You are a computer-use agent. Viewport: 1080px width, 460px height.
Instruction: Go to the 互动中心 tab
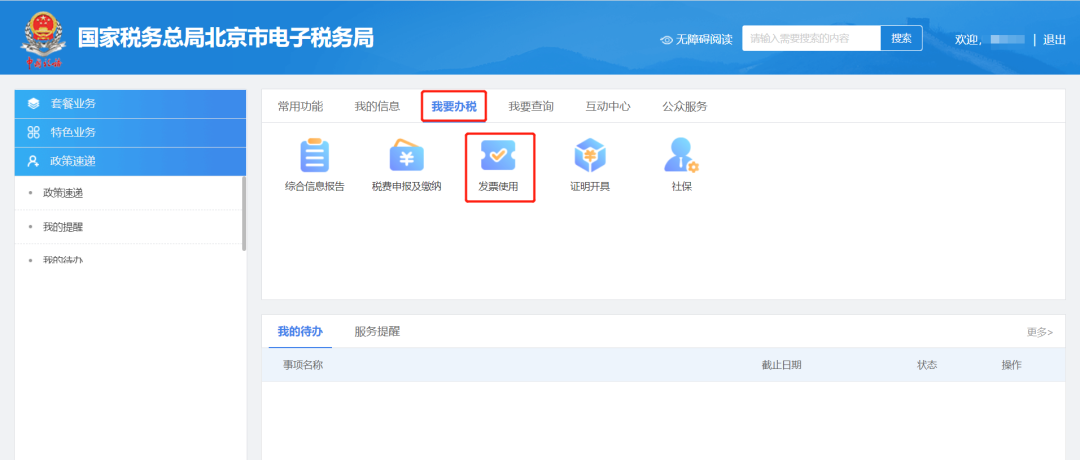pyautogui.click(x=607, y=106)
